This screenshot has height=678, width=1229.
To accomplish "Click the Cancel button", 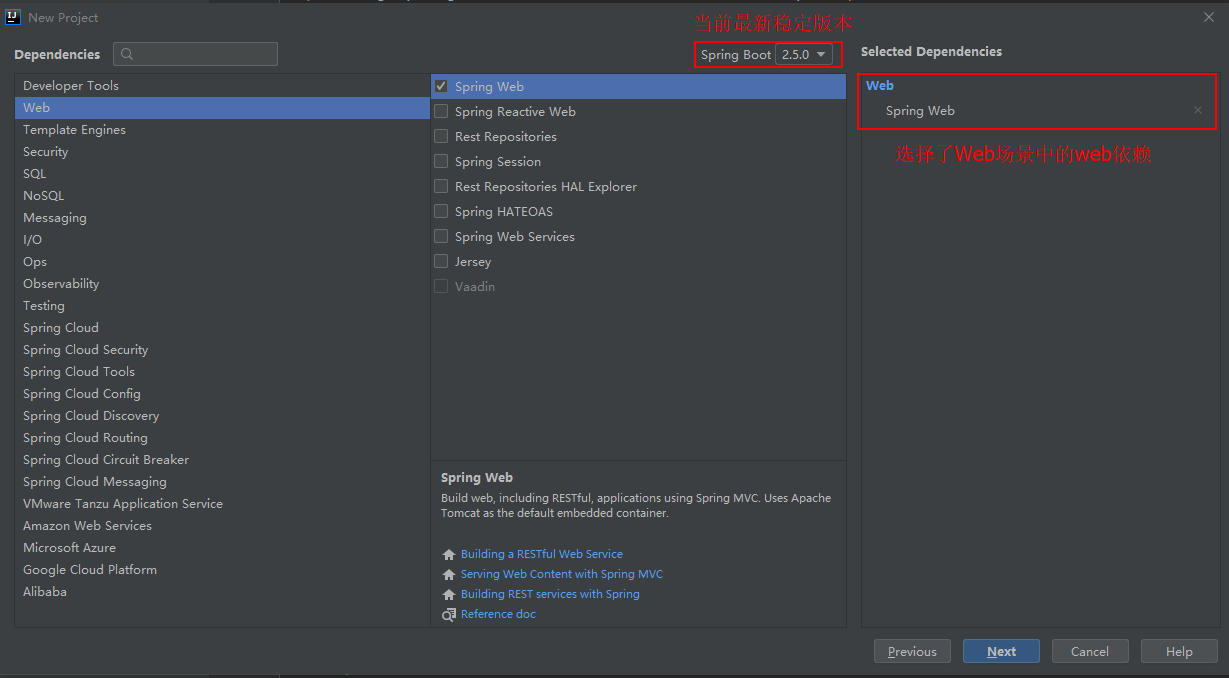I will tap(1090, 652).
